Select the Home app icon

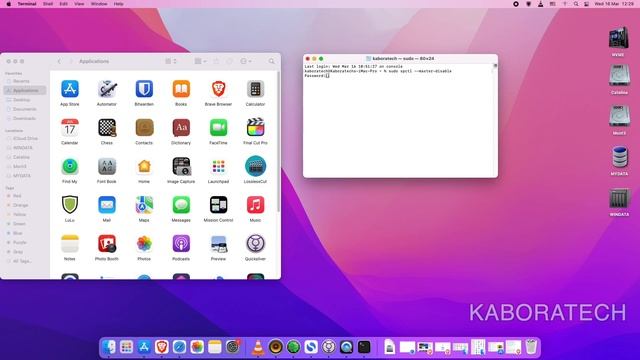point(144,167)
